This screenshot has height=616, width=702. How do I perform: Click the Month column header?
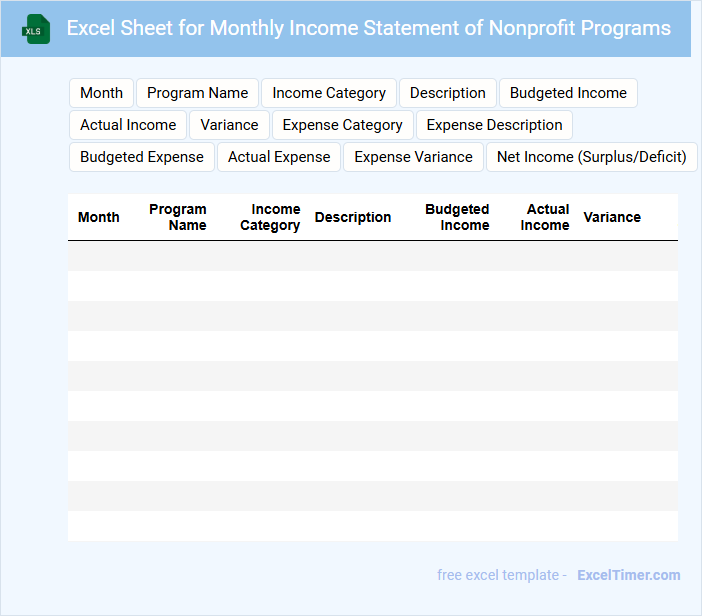click(x=99, y=217)
